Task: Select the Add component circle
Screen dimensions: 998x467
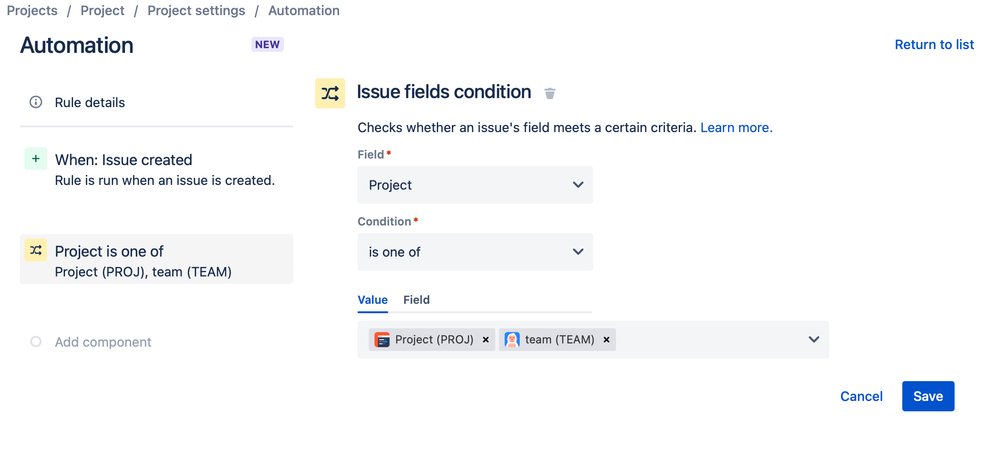Action: point(36,342)
